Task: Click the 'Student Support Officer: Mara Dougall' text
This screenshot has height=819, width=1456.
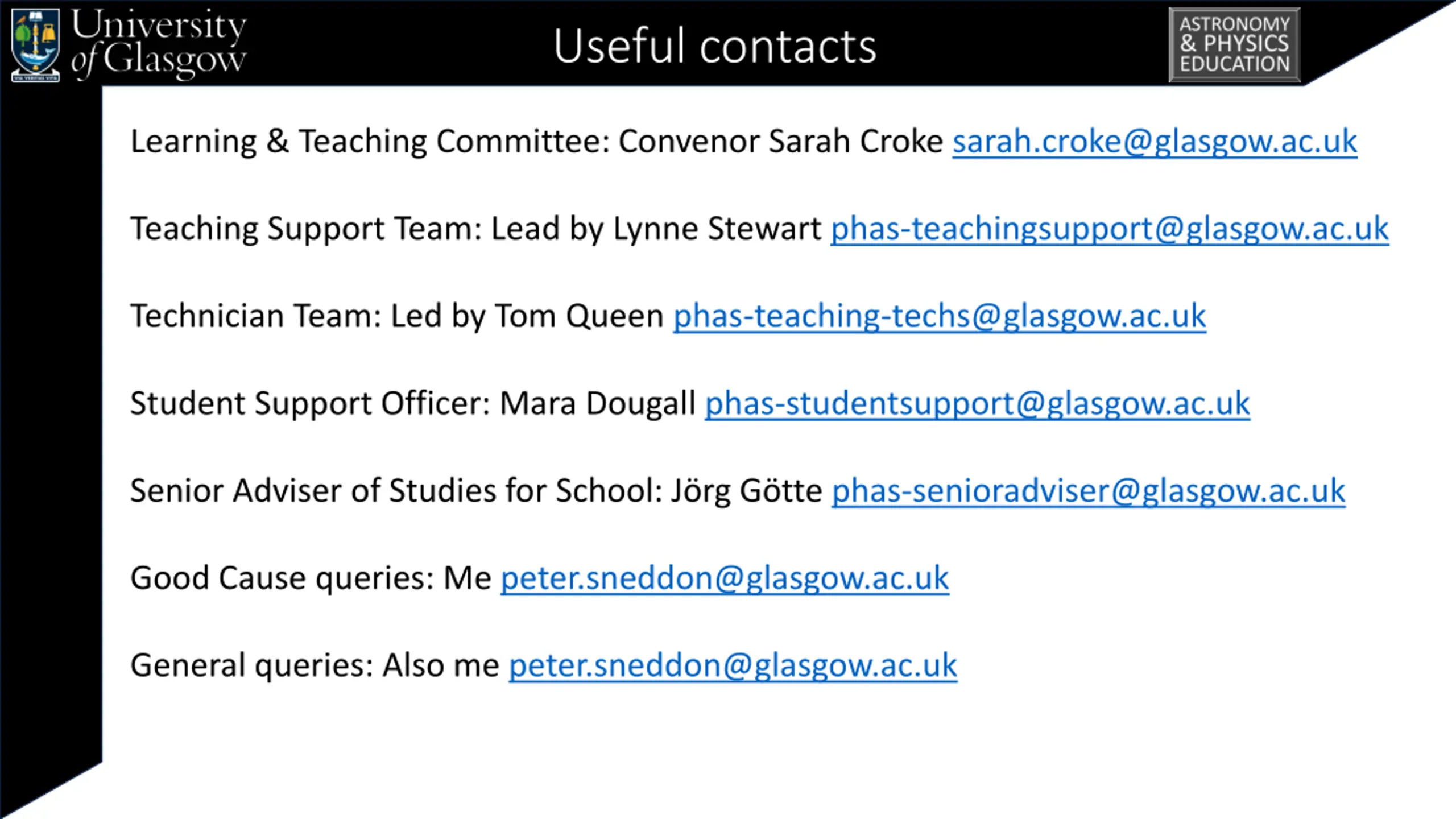Action: (413, 404)
